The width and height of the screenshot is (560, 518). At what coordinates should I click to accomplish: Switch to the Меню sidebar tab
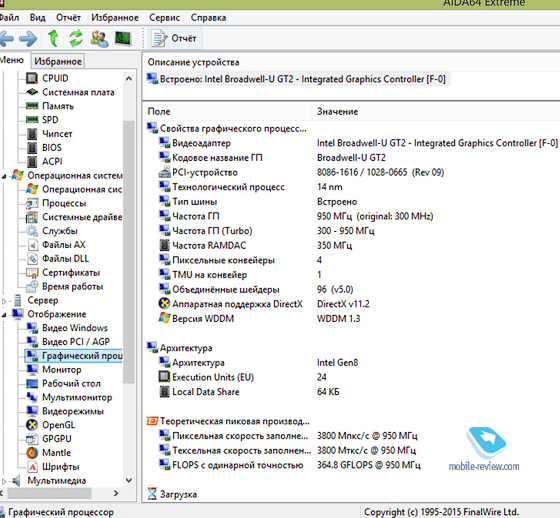pyautogui.click(x=12, y=60)
